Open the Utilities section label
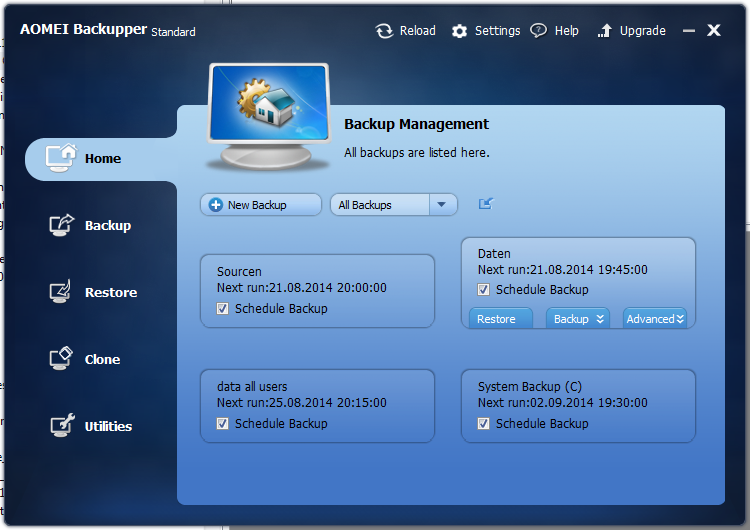750x530 pixels. pos(108,426)
